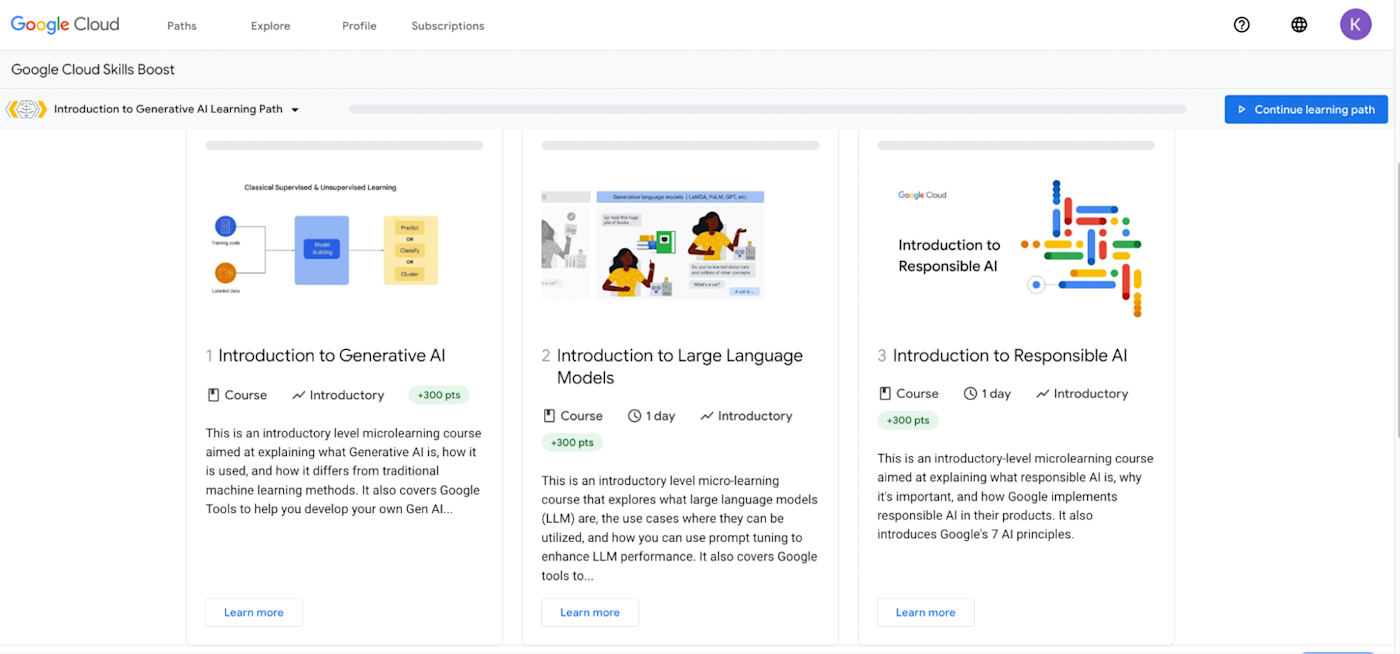
Task: Click the Google Cloud logo
Action: click(65, 25)
